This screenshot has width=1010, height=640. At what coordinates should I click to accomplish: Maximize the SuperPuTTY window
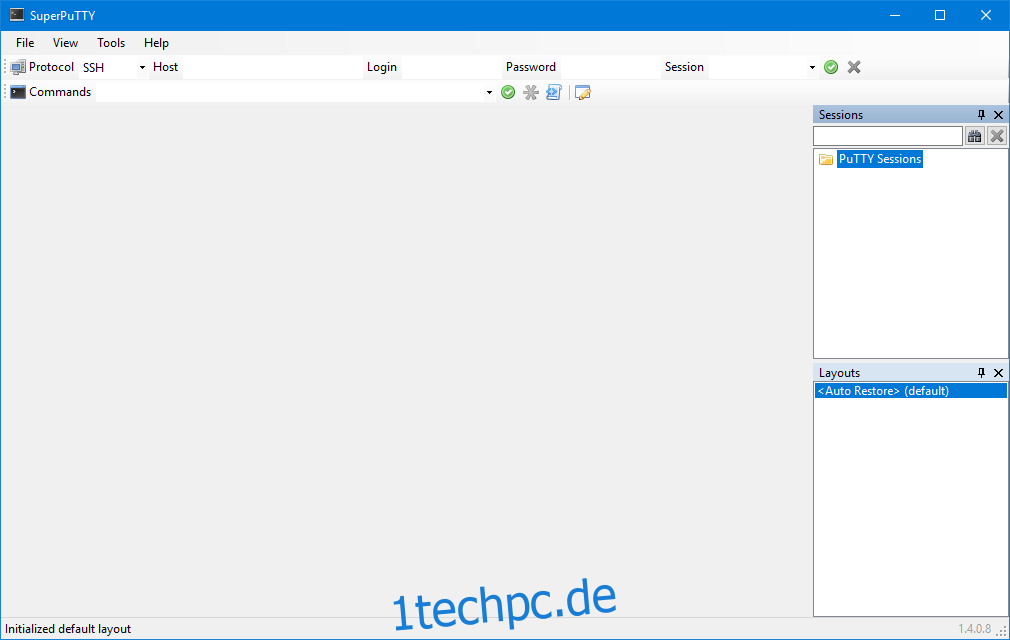tap(940, 15)
